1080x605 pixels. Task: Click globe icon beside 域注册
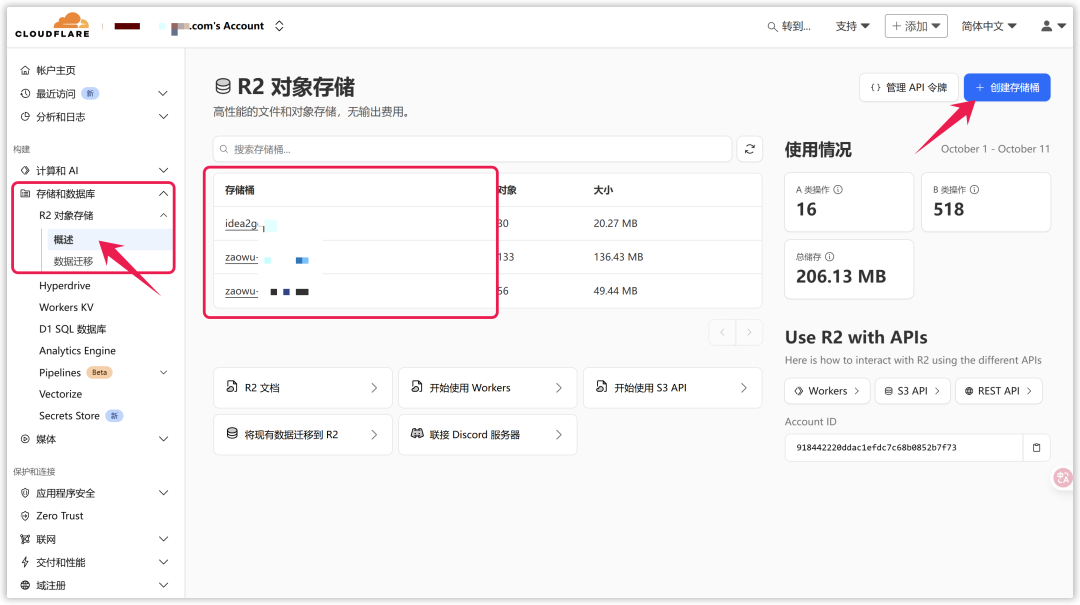click(x=25, y=586)
